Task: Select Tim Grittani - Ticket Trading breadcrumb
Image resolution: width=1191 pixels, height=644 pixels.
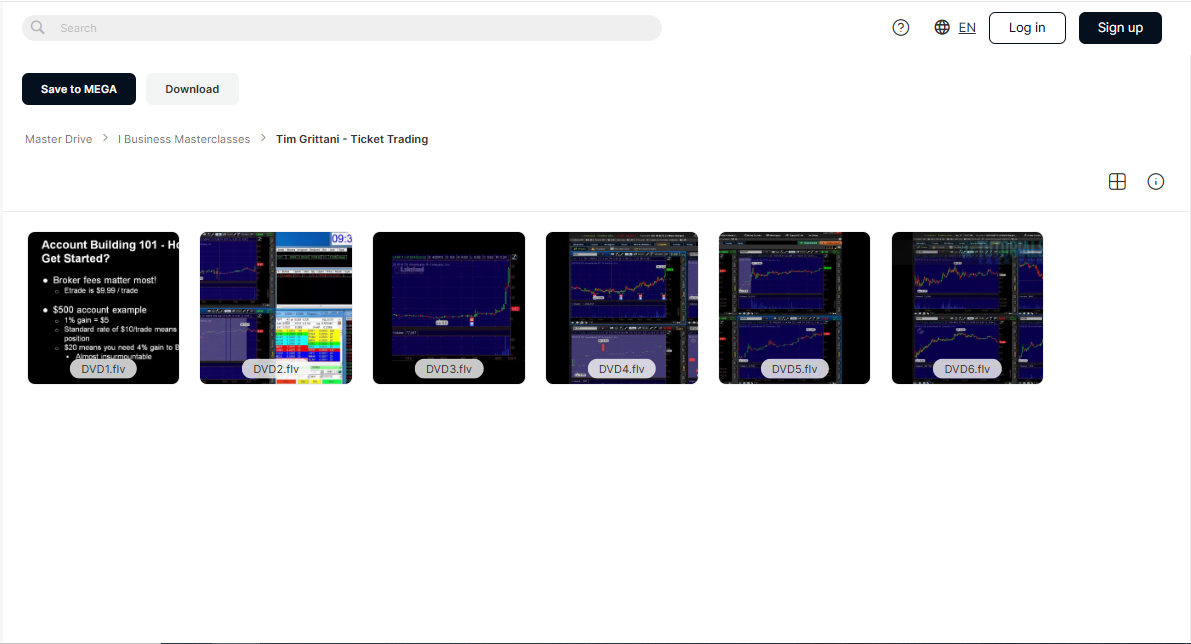Action: (x=352, y=139)
